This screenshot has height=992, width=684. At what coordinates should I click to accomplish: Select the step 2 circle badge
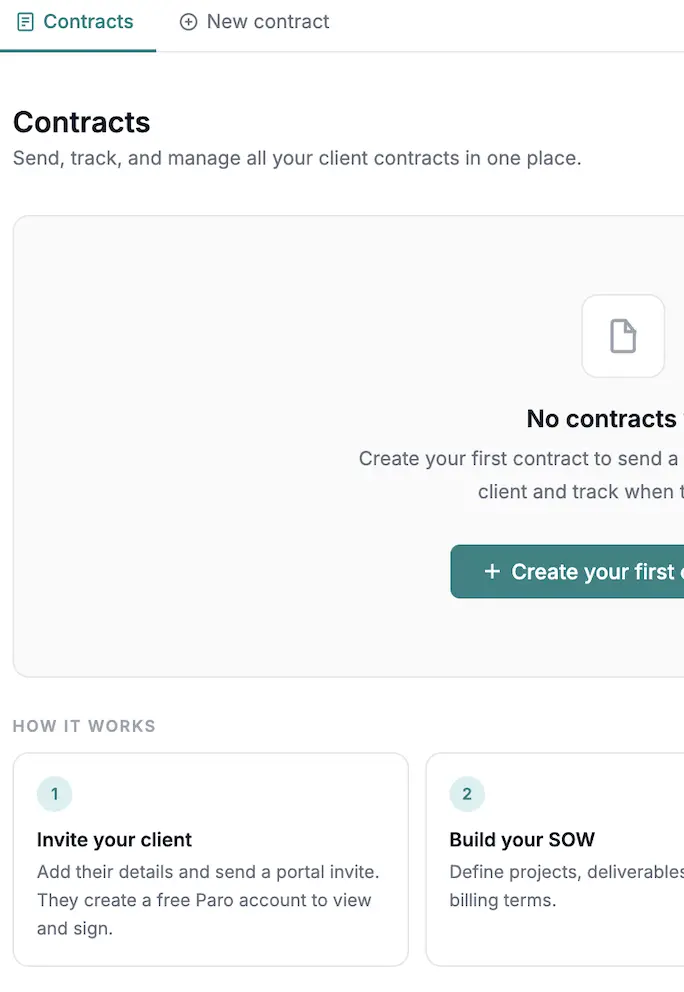point(467,794)
